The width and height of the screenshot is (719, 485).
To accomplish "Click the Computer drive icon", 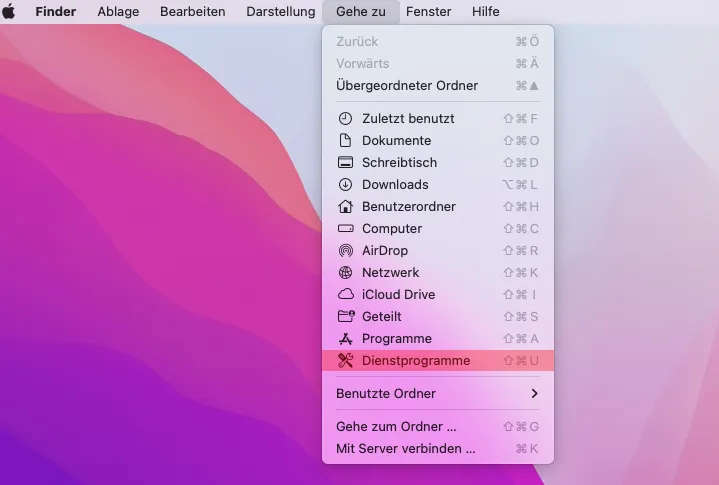I will [x=345, y=228].
